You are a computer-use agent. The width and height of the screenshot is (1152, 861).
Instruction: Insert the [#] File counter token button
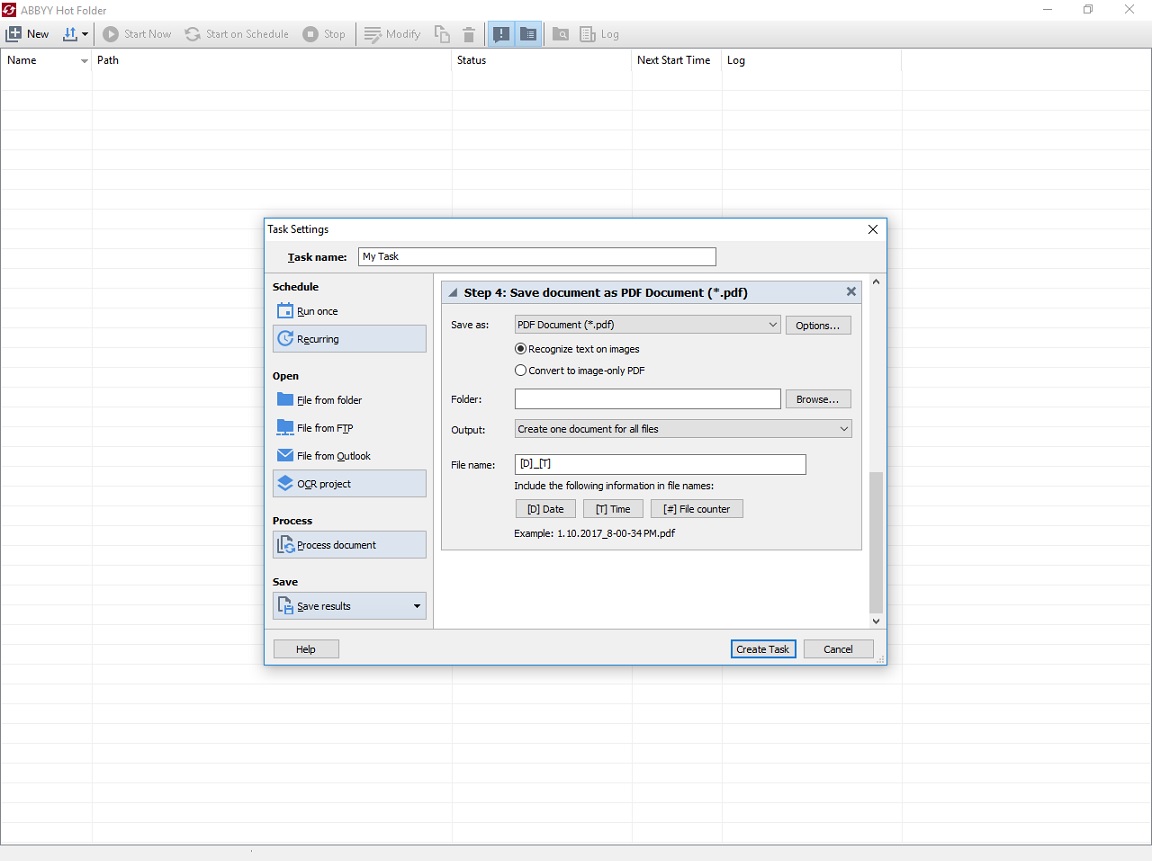(x=696, y=509)
